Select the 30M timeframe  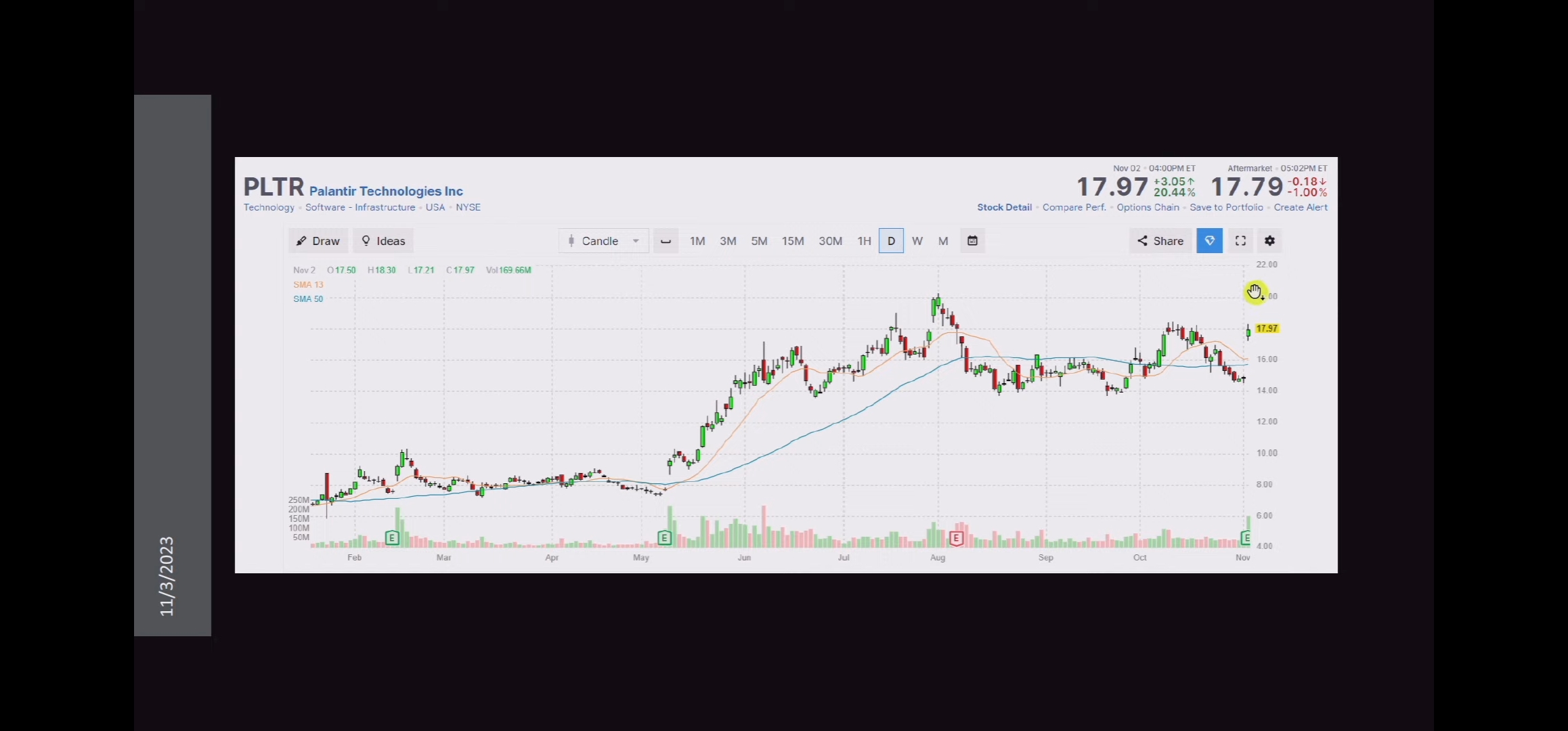pos(830,241)
